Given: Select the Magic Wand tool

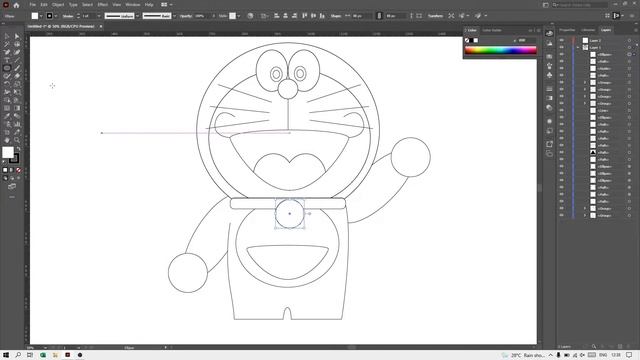Looking at the screenshot, I should click(7, 44).
